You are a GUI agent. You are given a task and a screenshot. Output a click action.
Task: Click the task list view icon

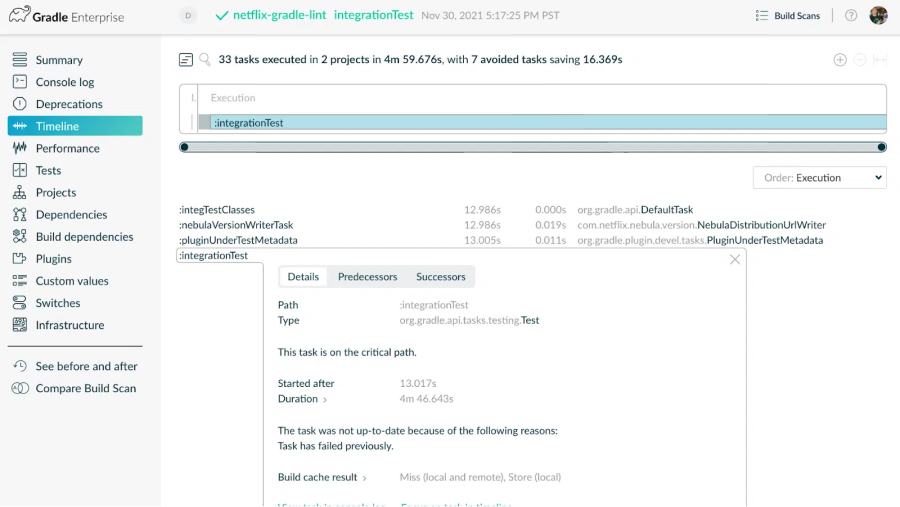(x=185, y=59)
